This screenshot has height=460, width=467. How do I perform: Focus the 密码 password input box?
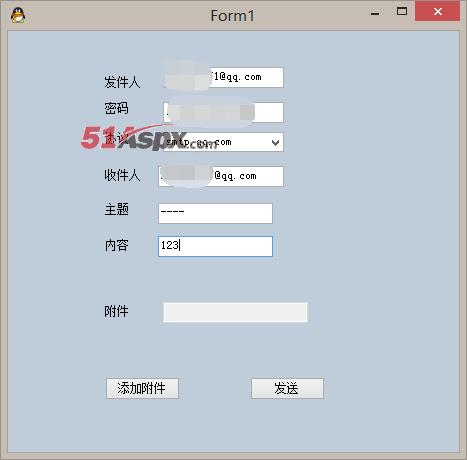coord(223,112)
